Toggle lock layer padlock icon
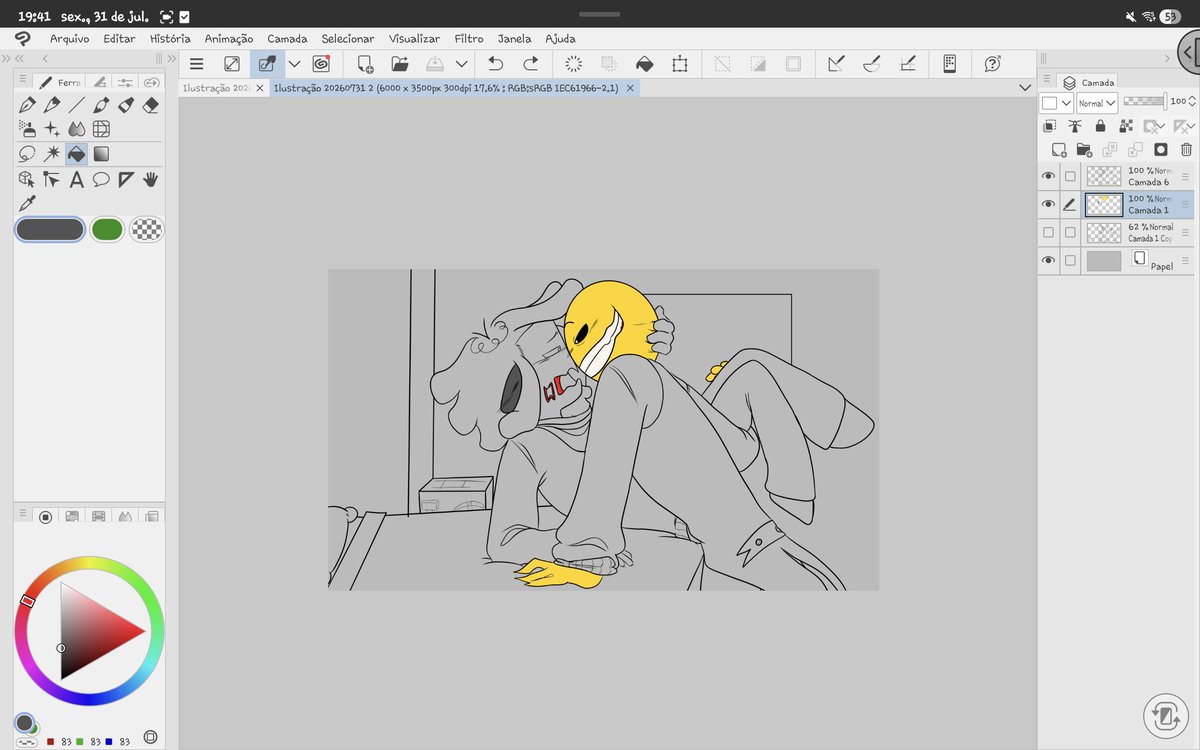 (1100, 126)
